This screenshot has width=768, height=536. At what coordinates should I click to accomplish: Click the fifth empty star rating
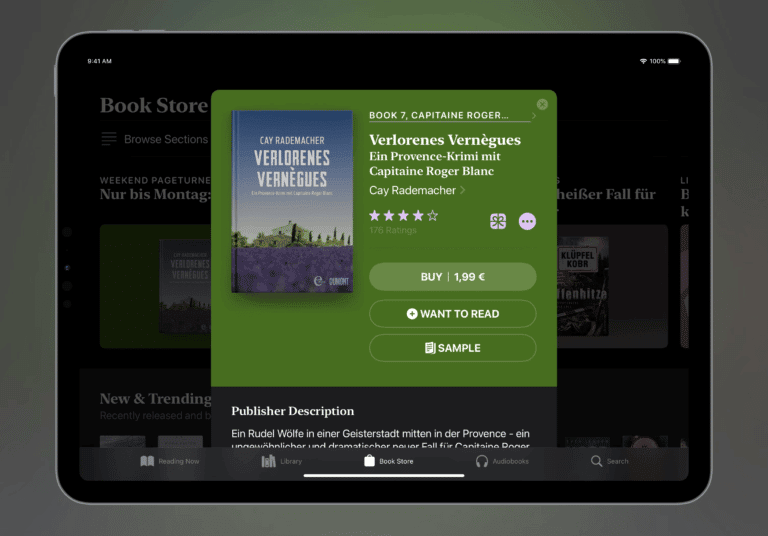(x=432, y=216)
